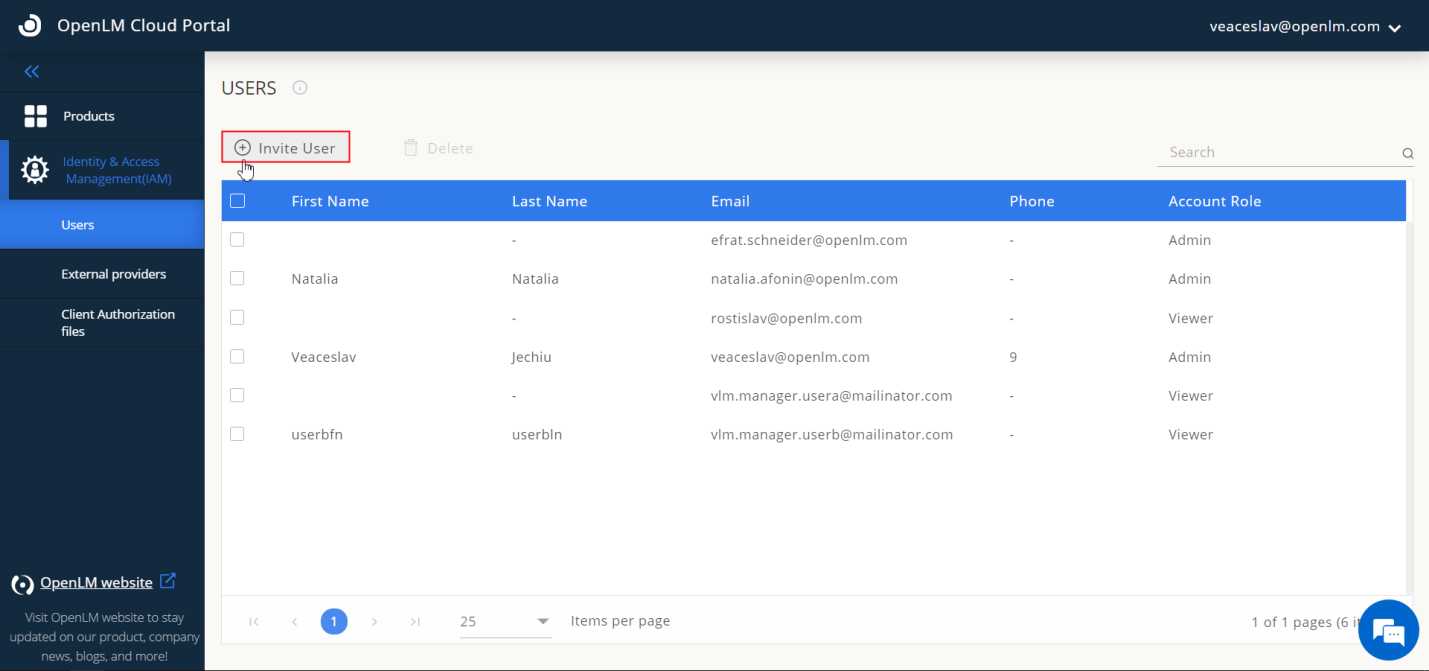Click the external link icon by OpenLM website
The image size is (1429, 671).
click(x=168, y=581)
